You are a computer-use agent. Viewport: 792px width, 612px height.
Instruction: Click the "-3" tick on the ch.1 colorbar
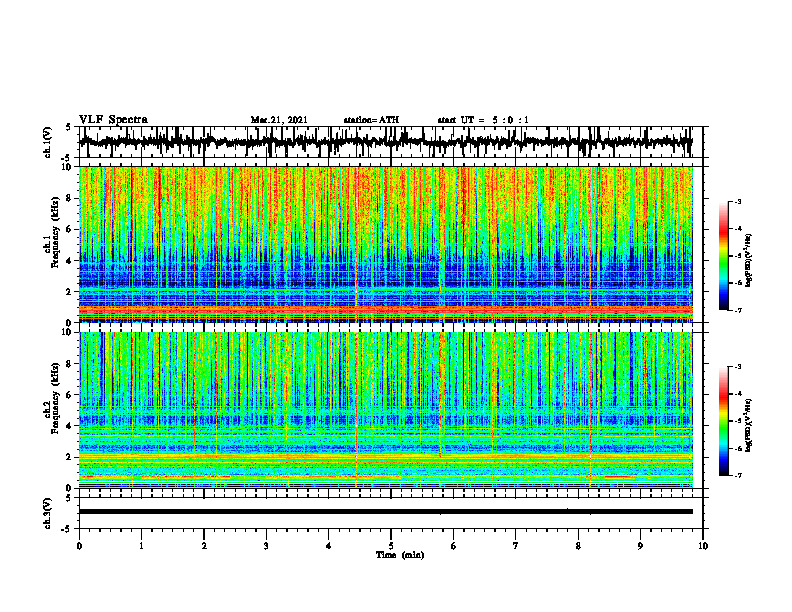[738, 202]
